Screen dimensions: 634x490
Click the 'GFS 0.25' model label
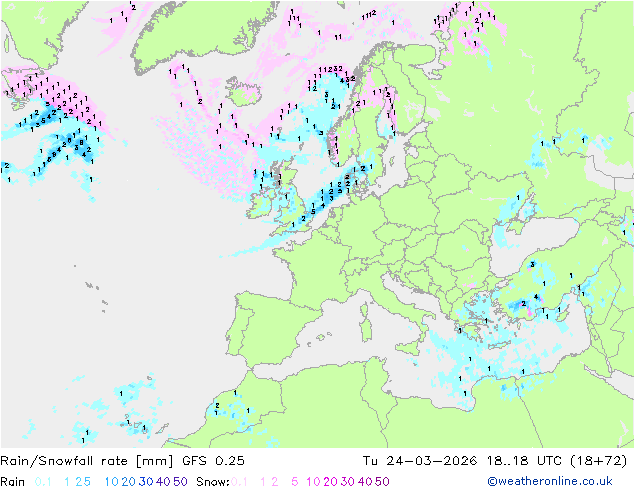[x=213, y=461]
